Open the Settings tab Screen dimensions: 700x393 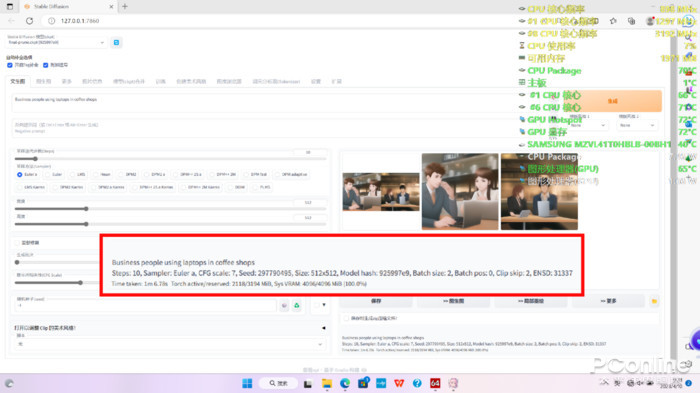click(316, 81)
